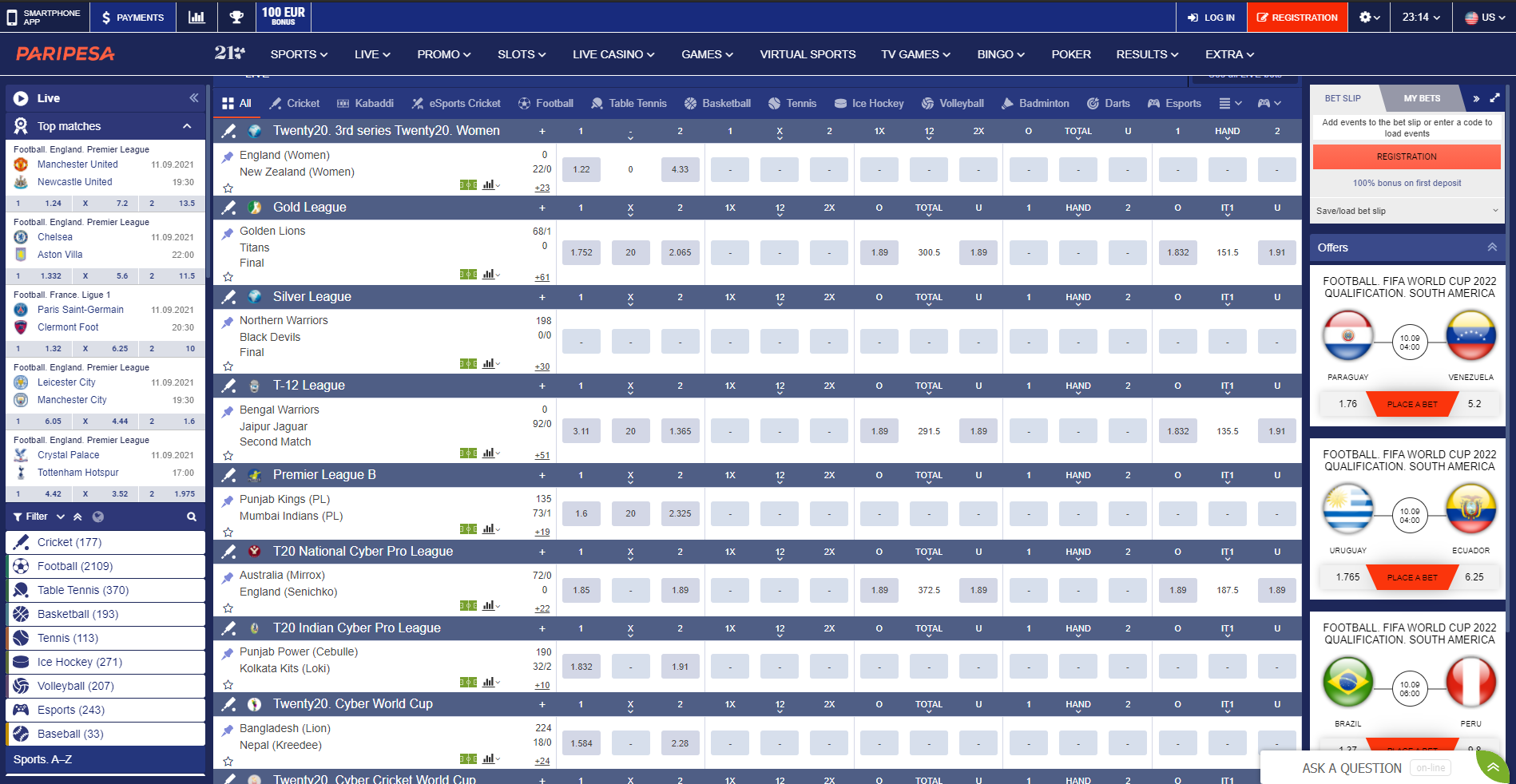Click the globe icon in the Filter bar
1516x784 pixels.
[98, 517]
